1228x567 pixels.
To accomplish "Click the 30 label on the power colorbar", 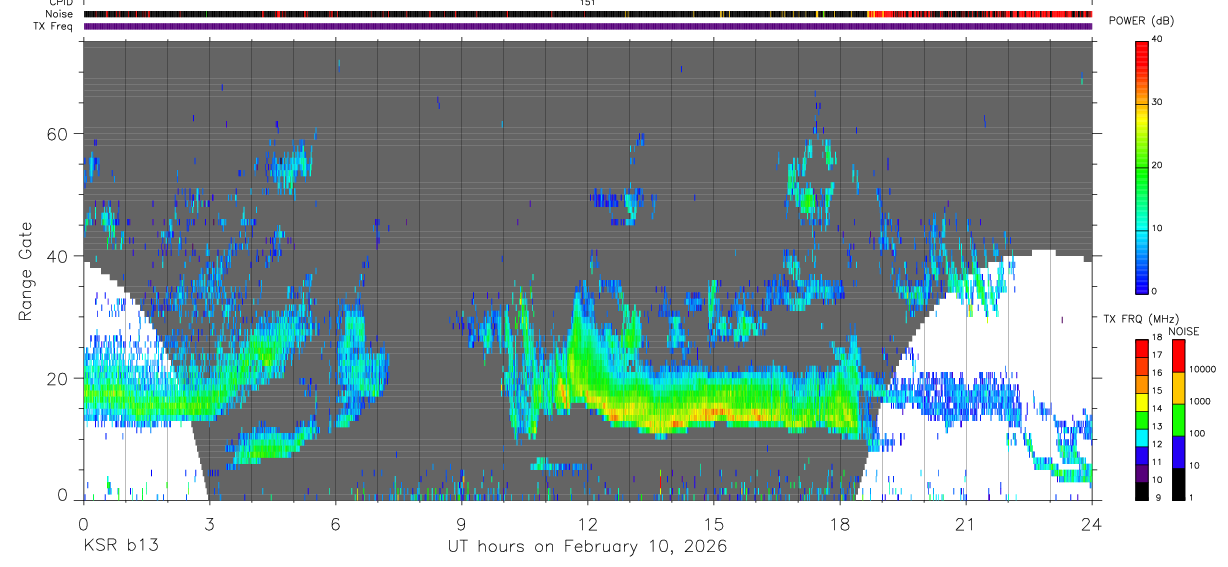I will point(1157,103).
